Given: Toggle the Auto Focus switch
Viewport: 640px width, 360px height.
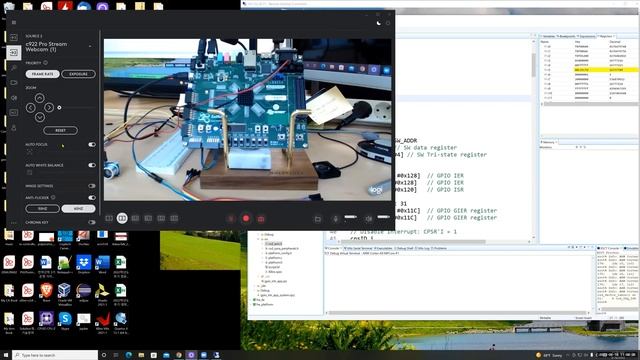Looking at the screenshot, I should click(92, 144).
